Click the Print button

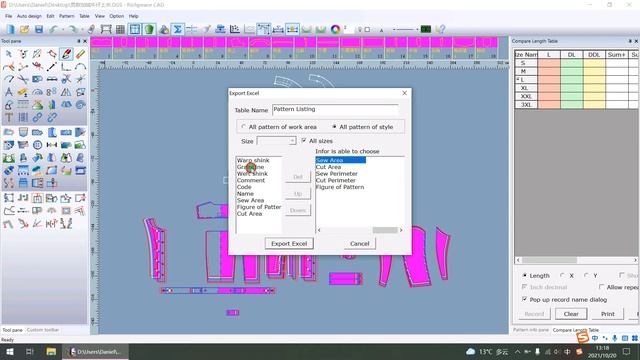[x=607, y=314]
